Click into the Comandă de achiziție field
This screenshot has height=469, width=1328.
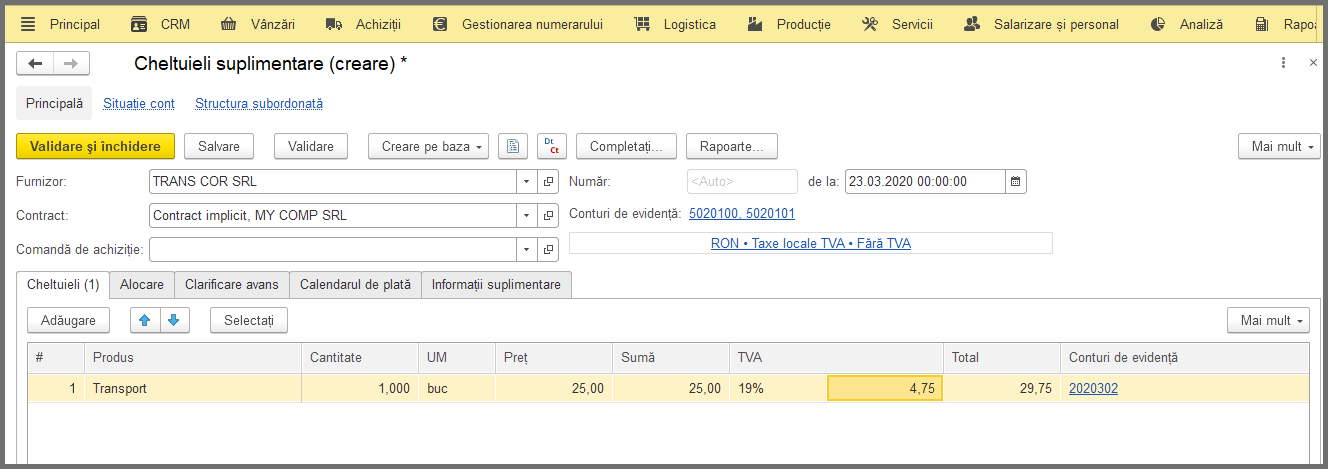333,249
